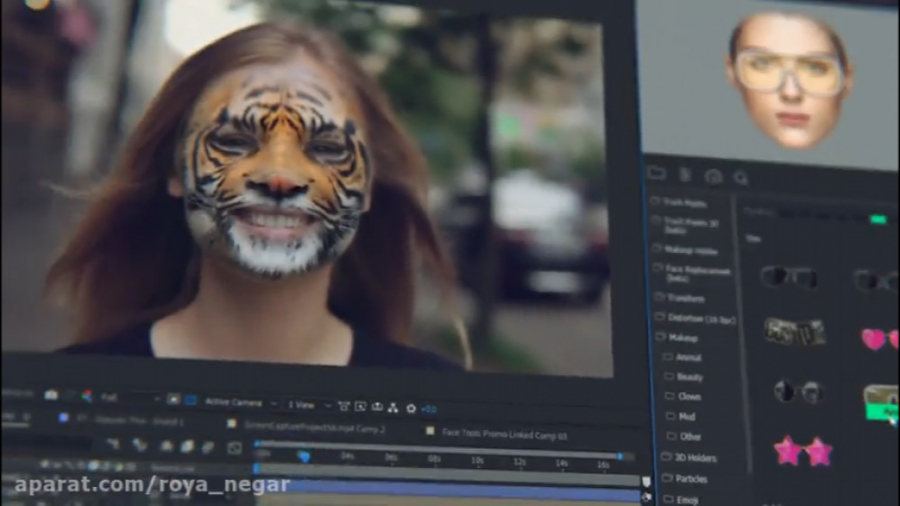Click the document icon in plugin toolbar
This screenshot has height=506, width=900.
point(685,175)
